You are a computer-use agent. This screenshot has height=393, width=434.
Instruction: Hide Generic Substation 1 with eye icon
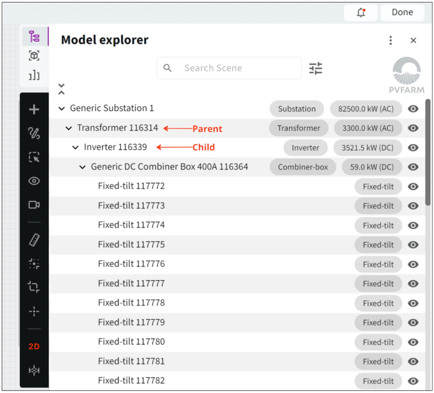click(413, 109)
